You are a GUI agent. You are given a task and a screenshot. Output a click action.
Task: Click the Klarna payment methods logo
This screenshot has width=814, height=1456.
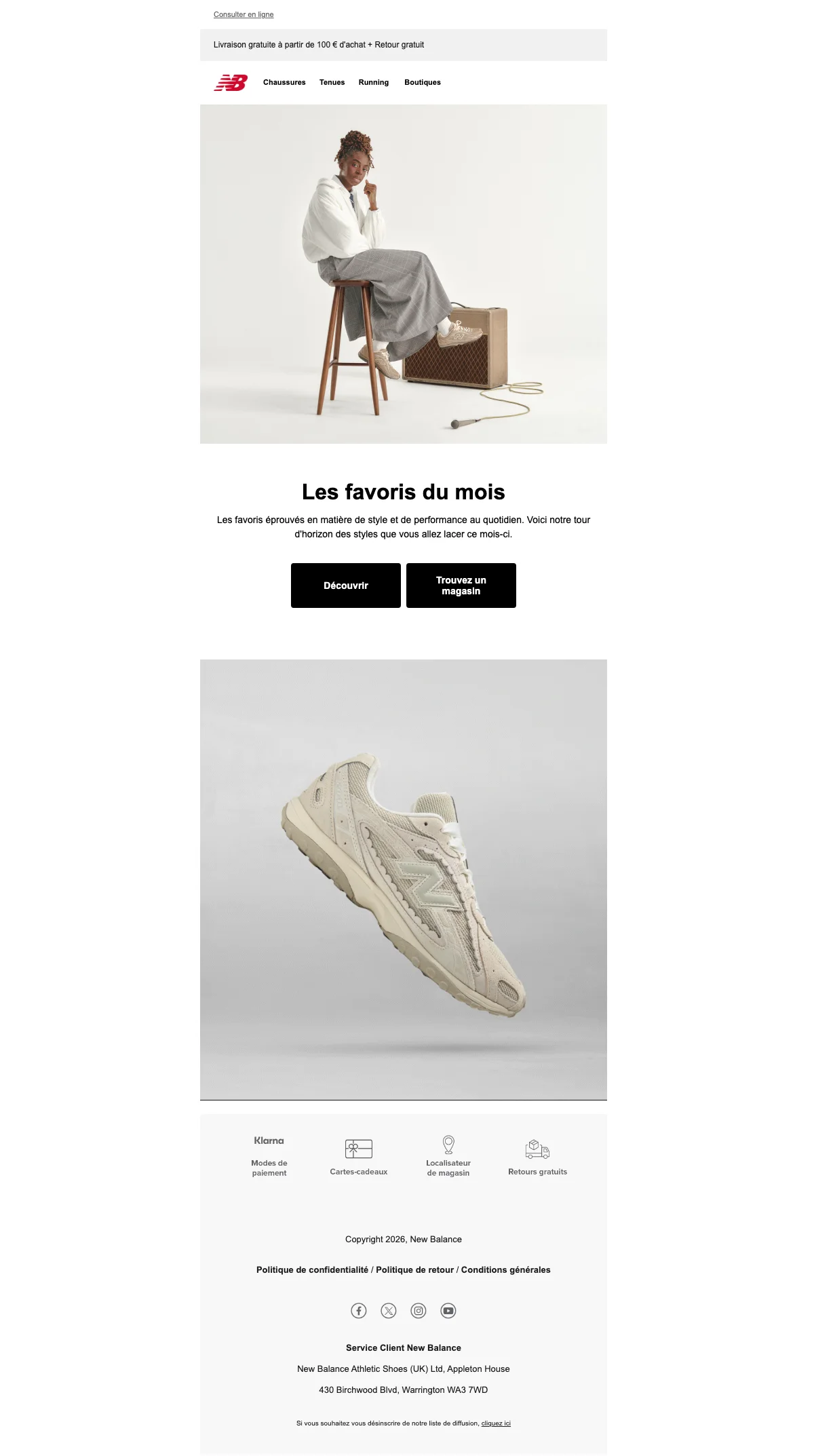269,1141
